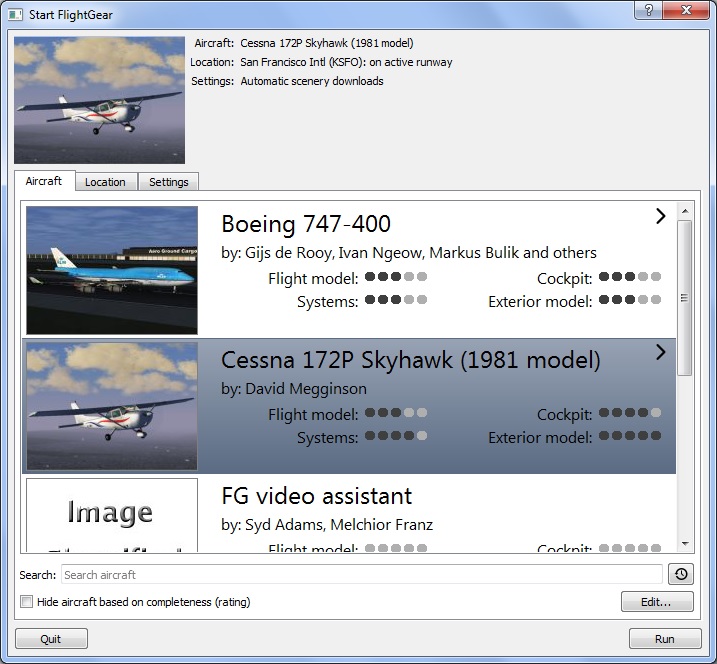Screen dimensions: 717x664
Task: Click Cessna 172P Systems rating dots
Action: coord(396,435)
